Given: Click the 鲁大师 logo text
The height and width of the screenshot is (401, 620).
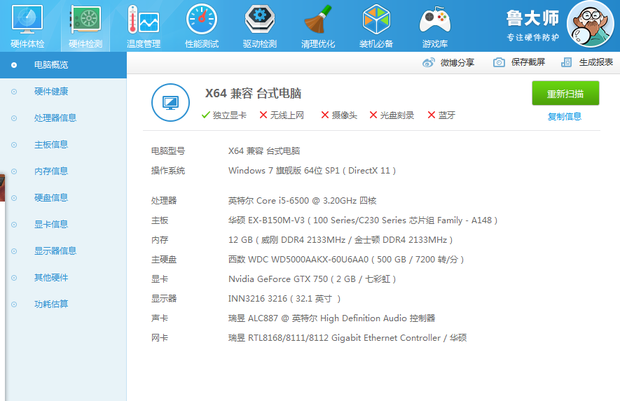Looking at the screenshot, I should pyautogui.click(x=533, y=18).
